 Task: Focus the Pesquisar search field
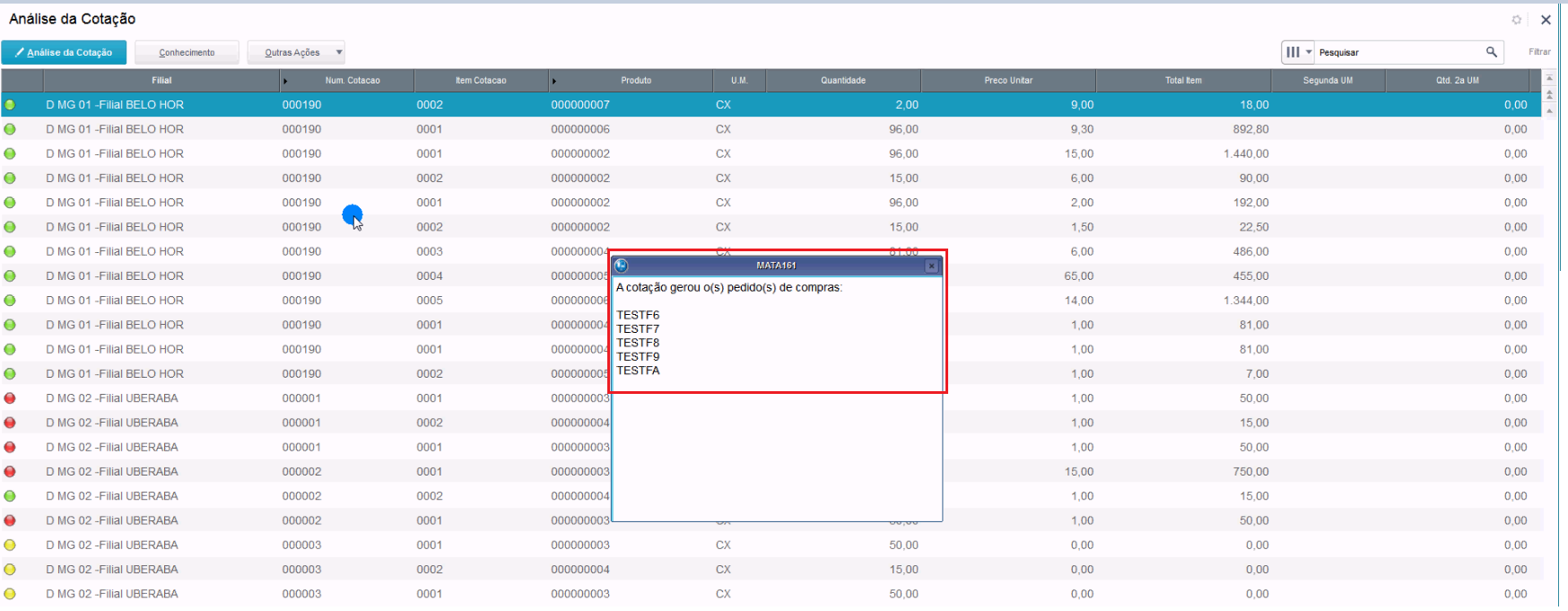1395,53
